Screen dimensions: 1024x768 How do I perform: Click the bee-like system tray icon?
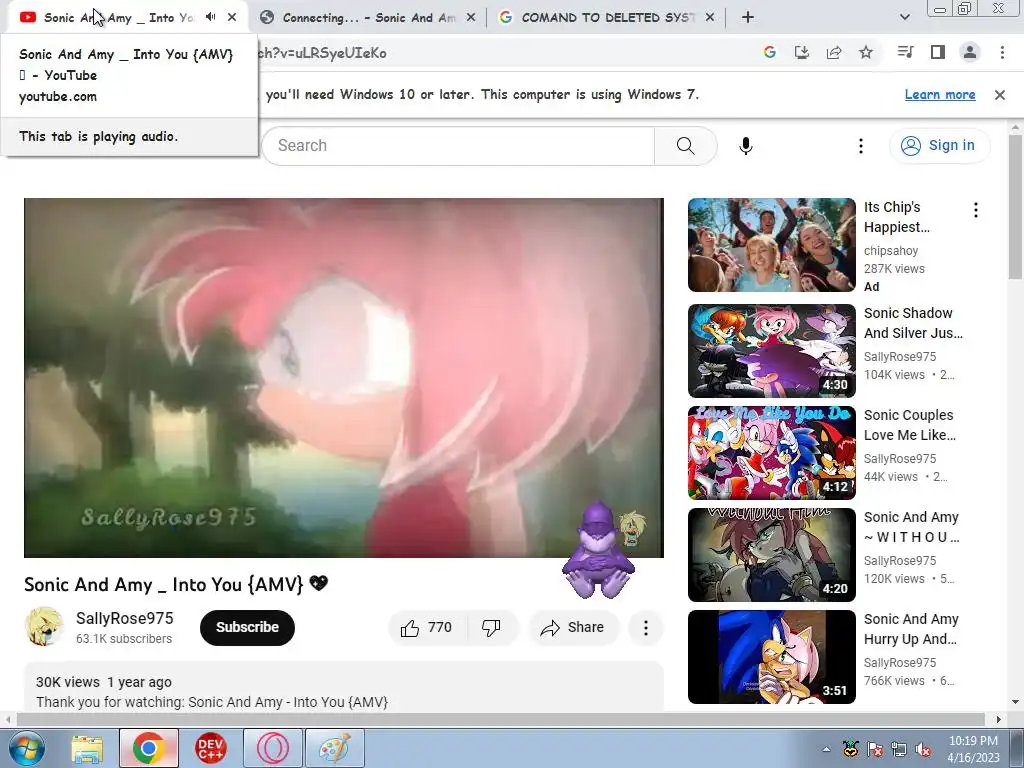(850, 749)
